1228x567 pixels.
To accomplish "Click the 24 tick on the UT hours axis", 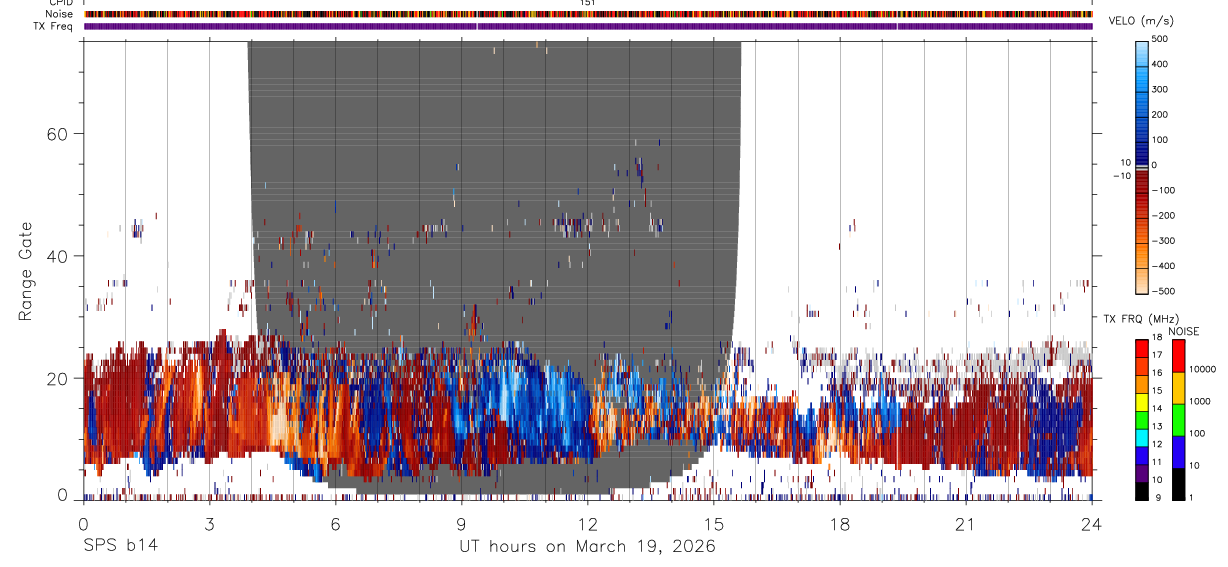I will click(x=1091, y=524).
